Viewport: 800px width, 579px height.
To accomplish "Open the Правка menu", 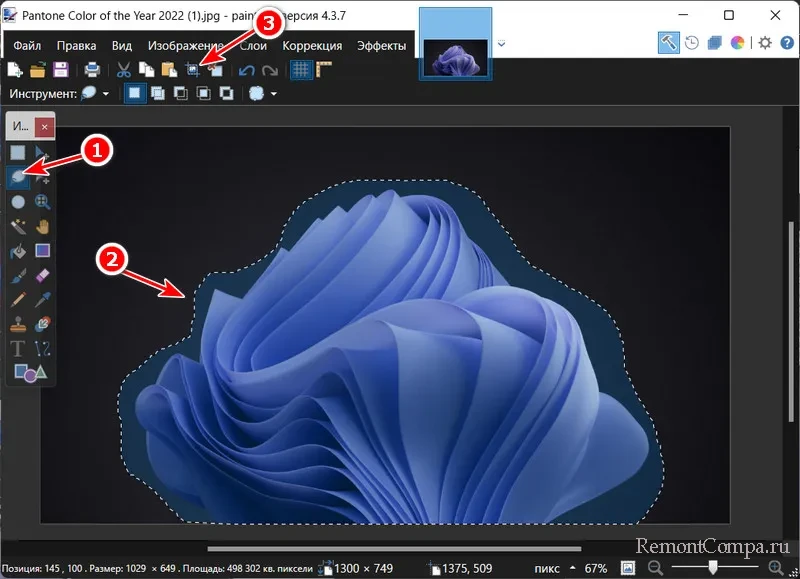I will coord(77,45).
